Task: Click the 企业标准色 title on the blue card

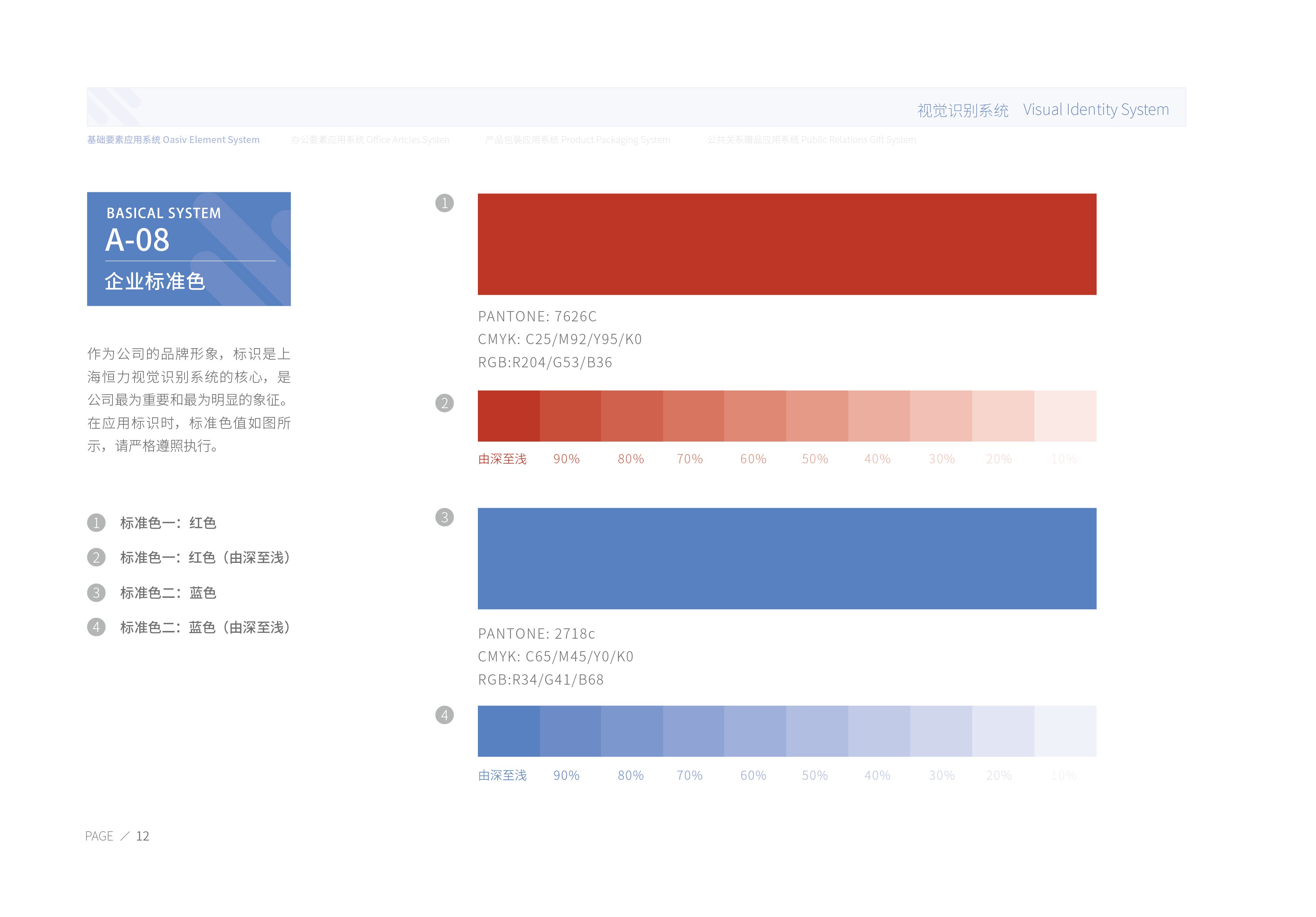Action: (x=155, y=281)
